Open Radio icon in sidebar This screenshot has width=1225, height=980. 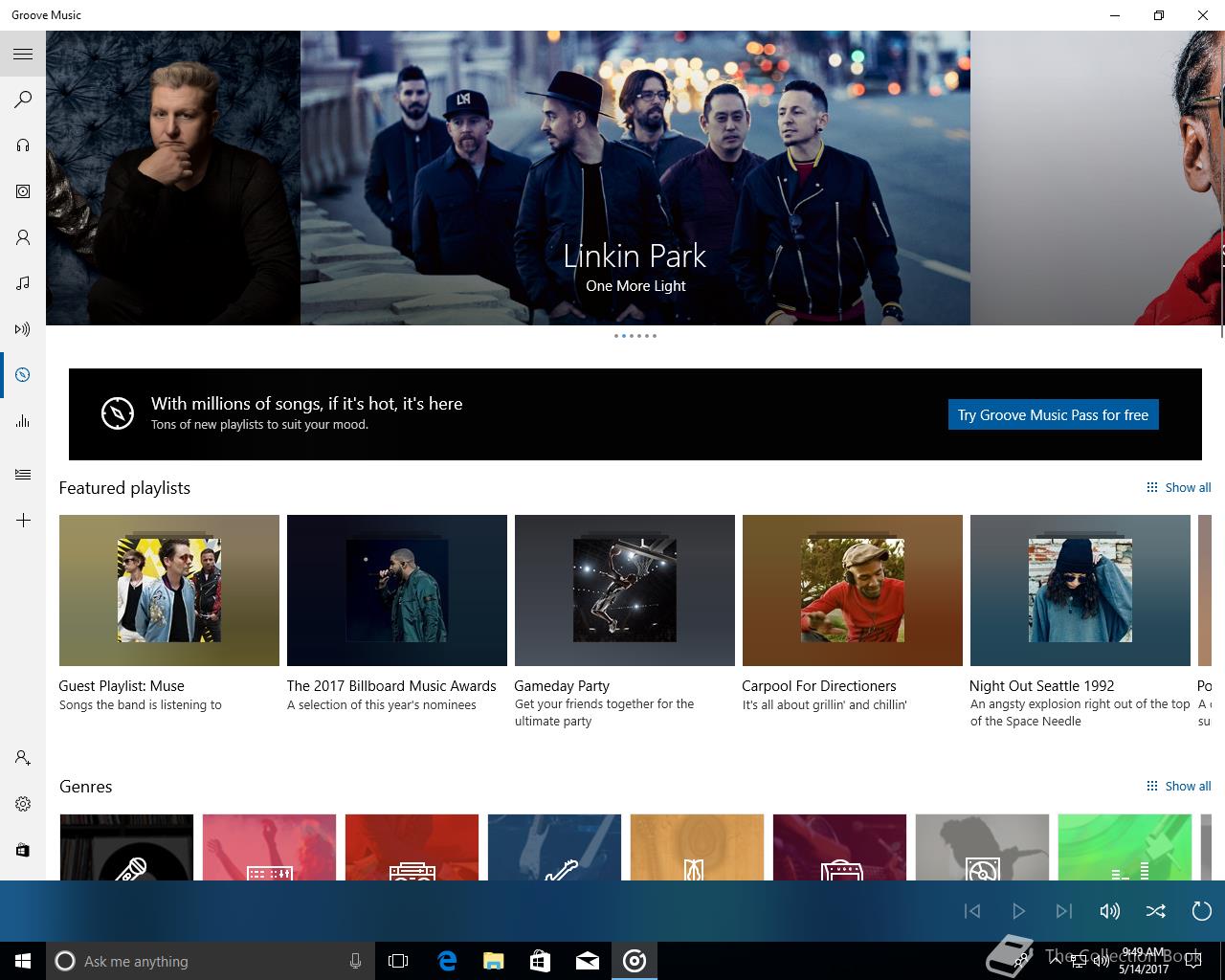[x=23, y=329]
